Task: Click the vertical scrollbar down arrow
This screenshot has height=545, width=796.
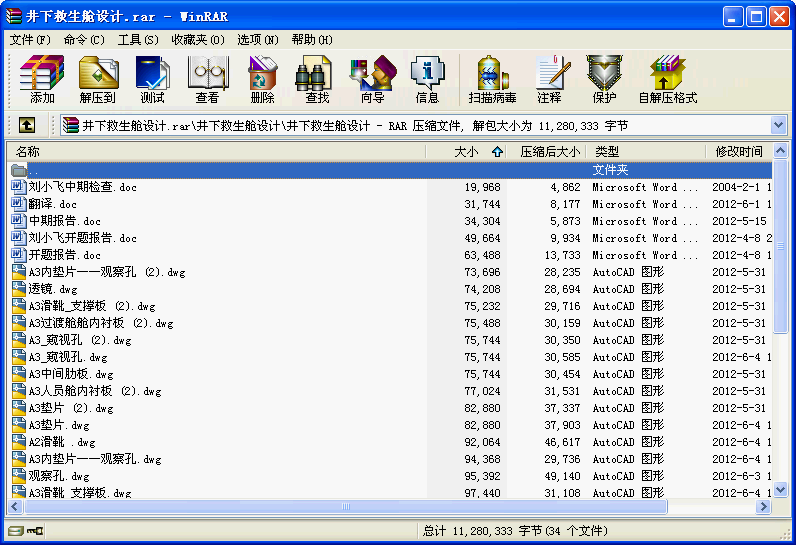Action: [780, 490]
